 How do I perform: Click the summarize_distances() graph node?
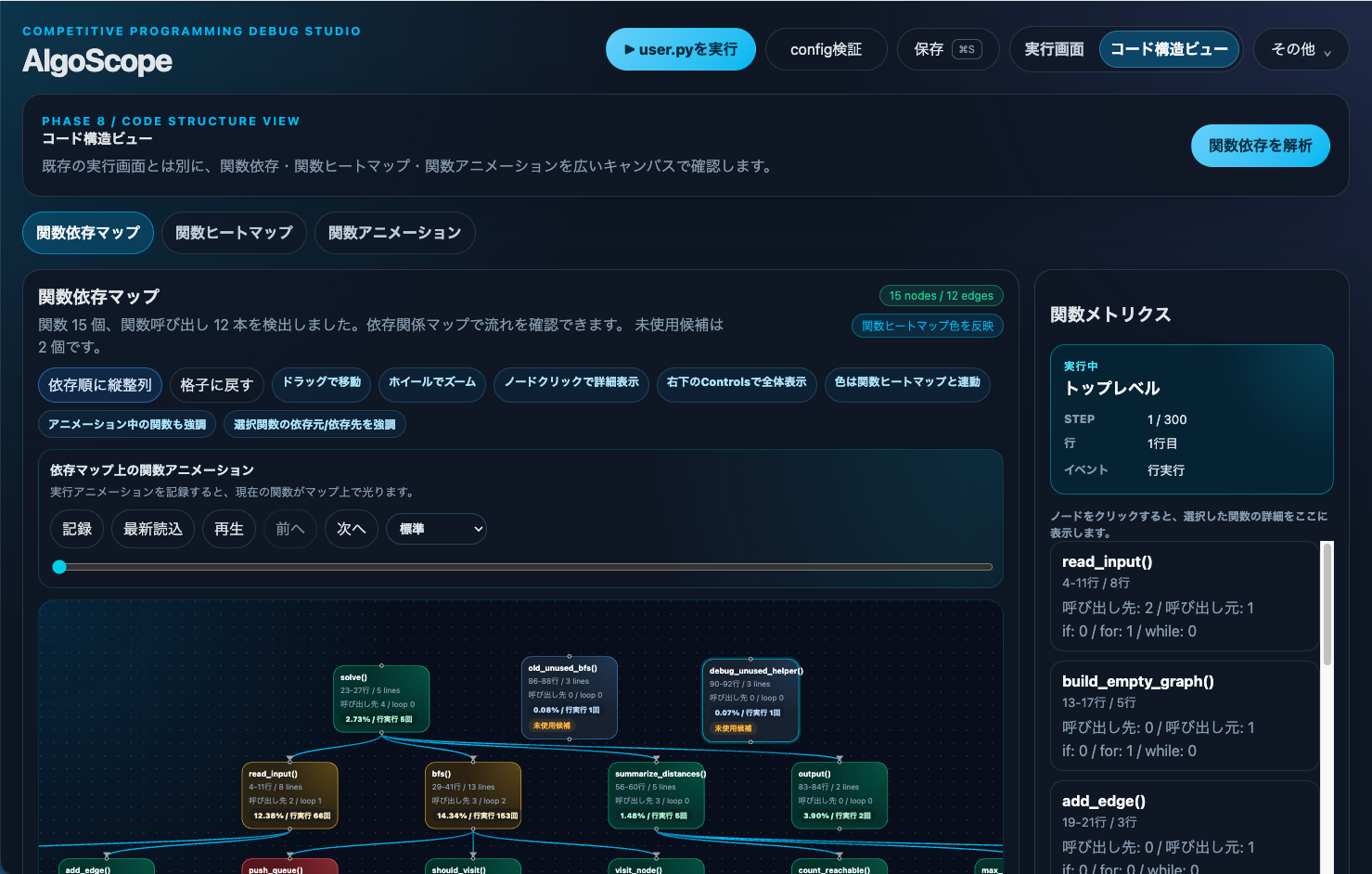pos(656,796)
